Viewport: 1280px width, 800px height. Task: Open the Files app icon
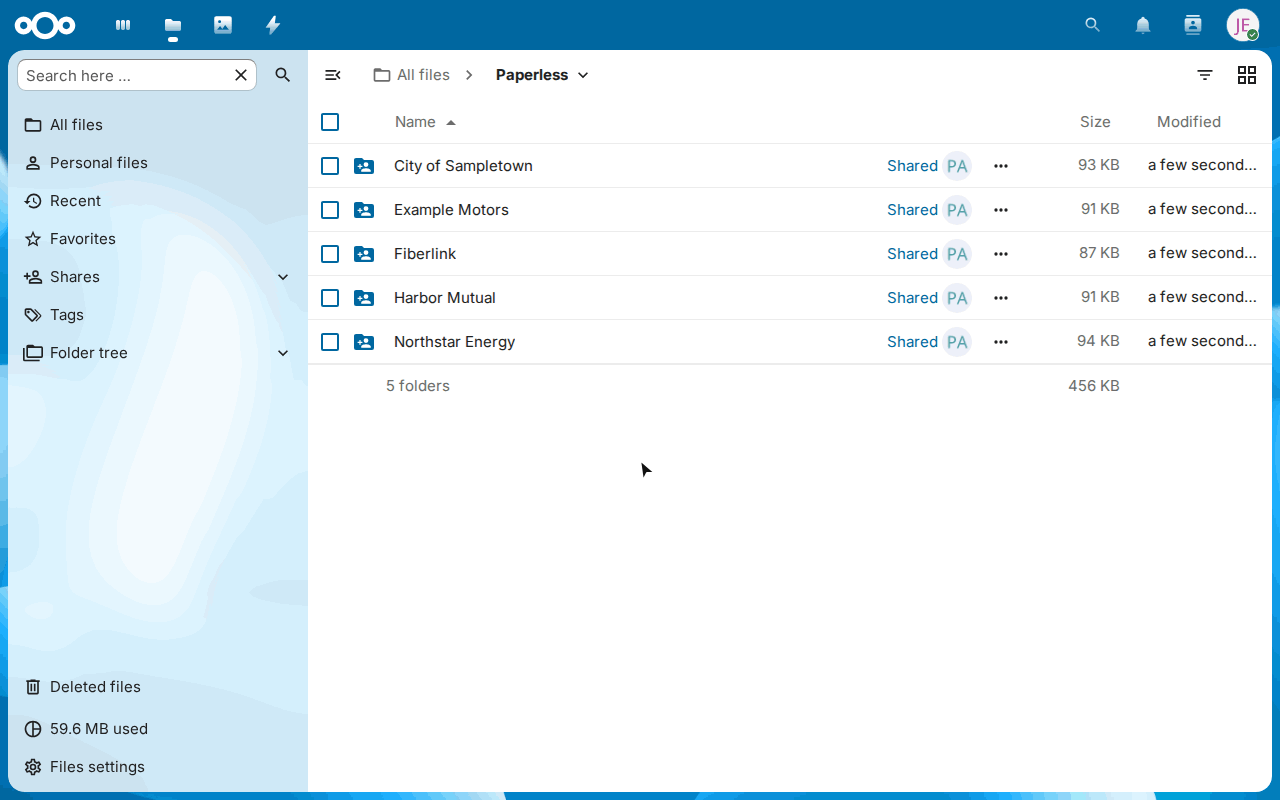(173, 25)
